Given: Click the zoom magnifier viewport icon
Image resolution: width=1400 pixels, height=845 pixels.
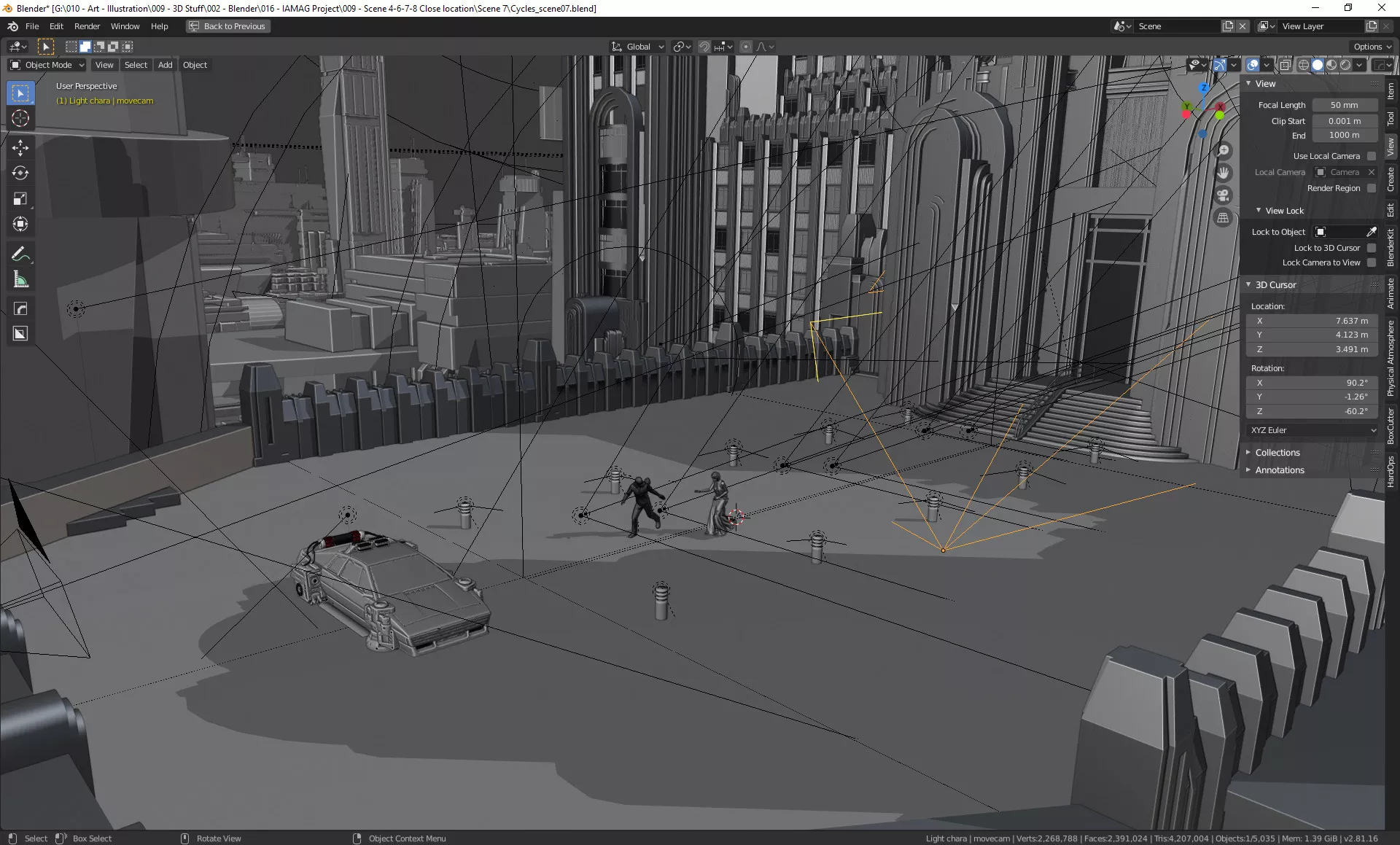Looking at the screenshot, I should [1224, 150].
